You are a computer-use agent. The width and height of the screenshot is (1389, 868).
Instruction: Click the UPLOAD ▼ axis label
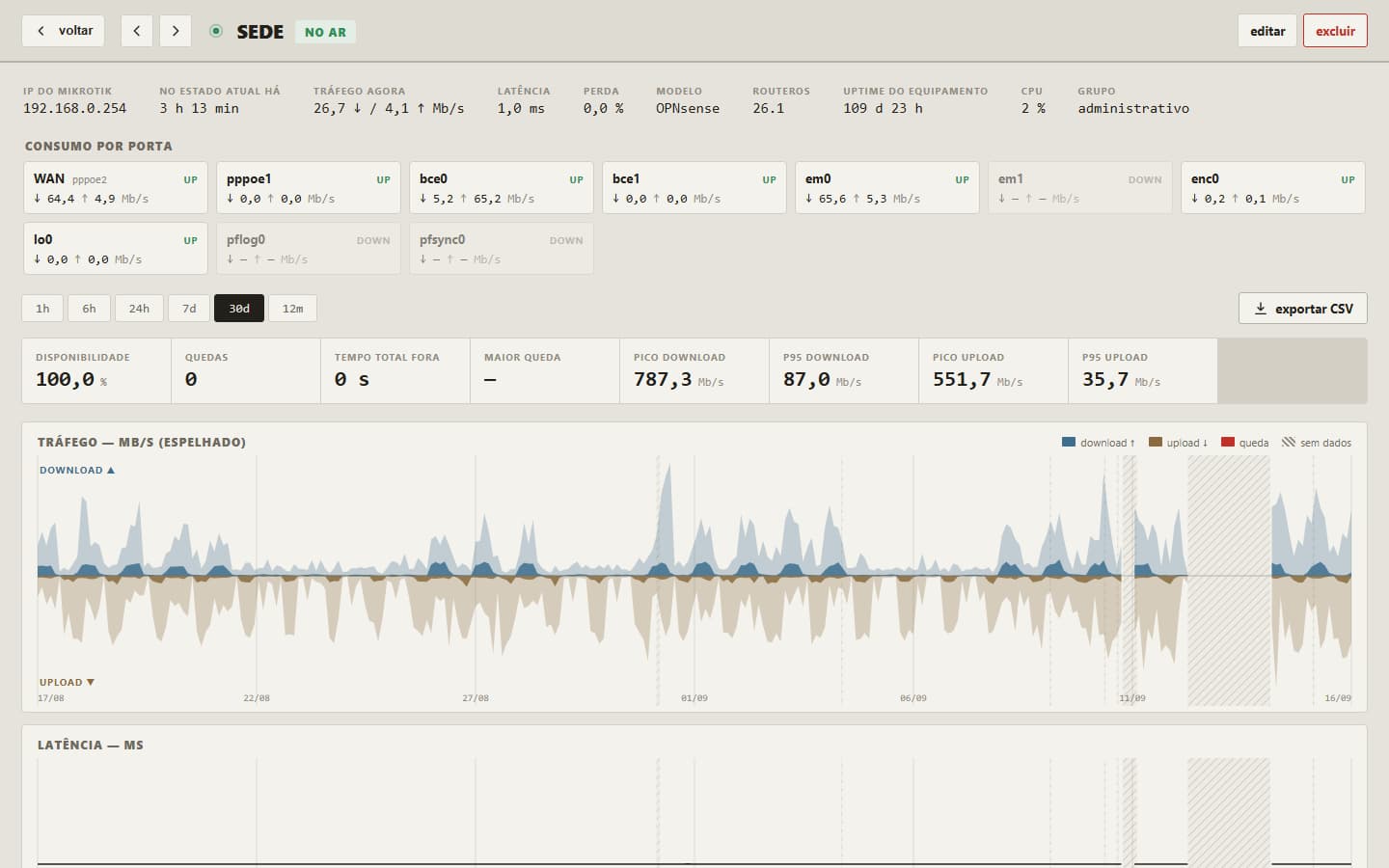tap(67, 682)
